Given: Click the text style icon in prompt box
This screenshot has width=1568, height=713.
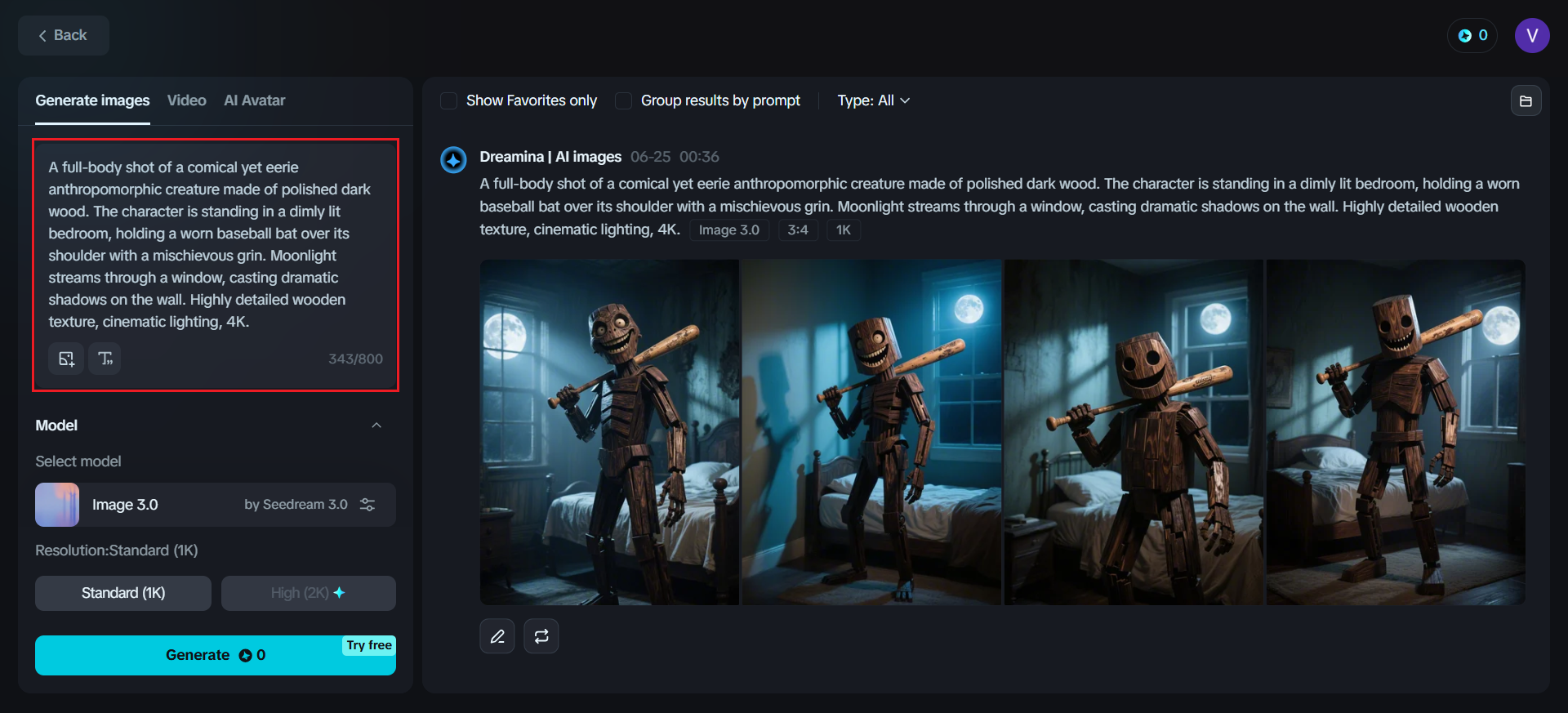Looking at the screenshot, I should click(x=105, y=359).
